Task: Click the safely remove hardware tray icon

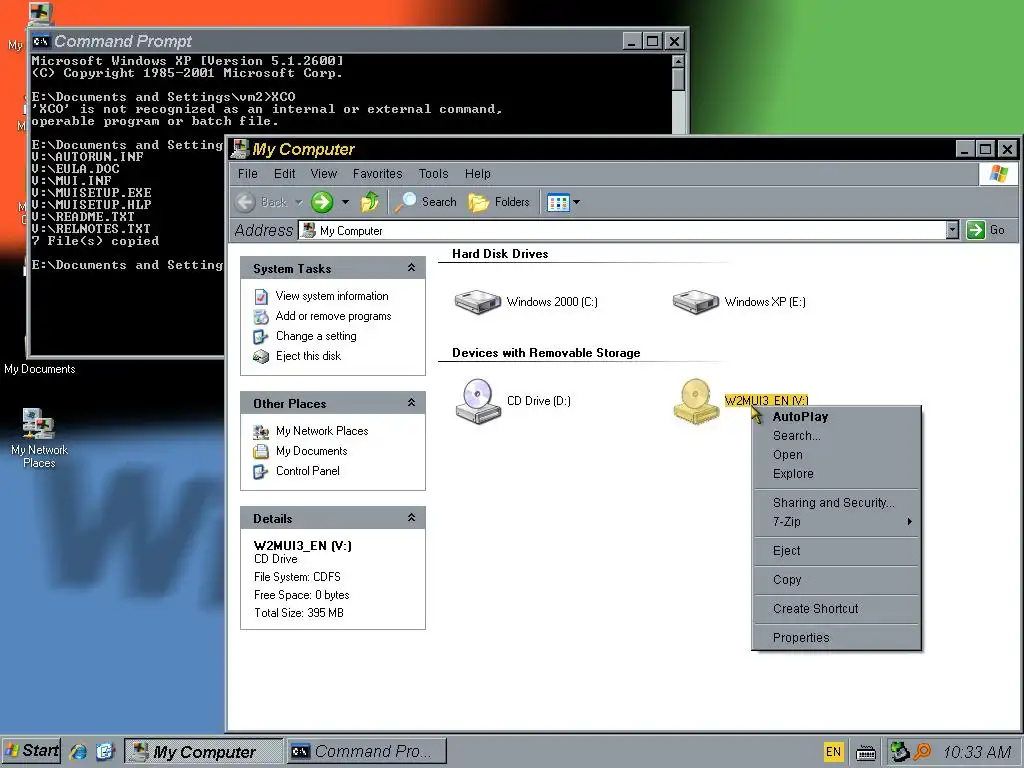Action: 901,752
